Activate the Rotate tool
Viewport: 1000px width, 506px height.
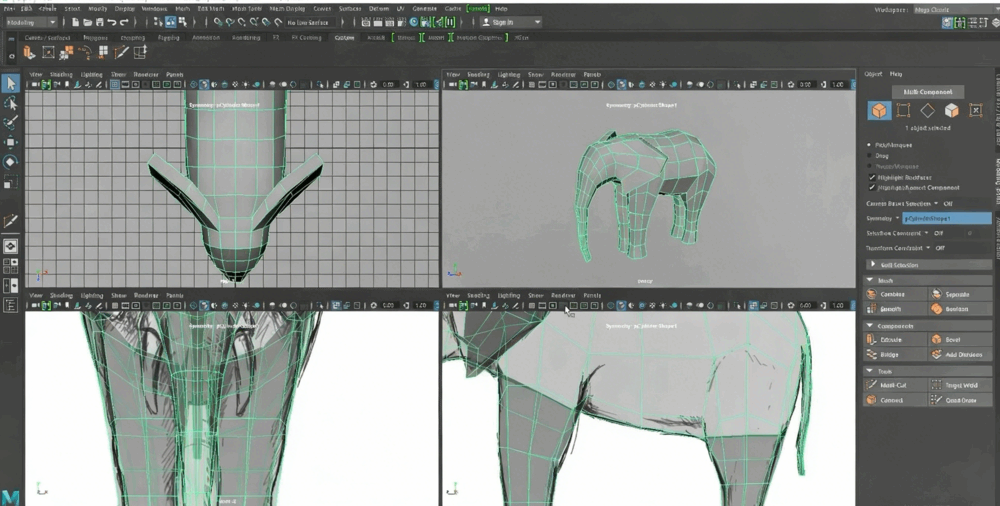click(10, 162)
